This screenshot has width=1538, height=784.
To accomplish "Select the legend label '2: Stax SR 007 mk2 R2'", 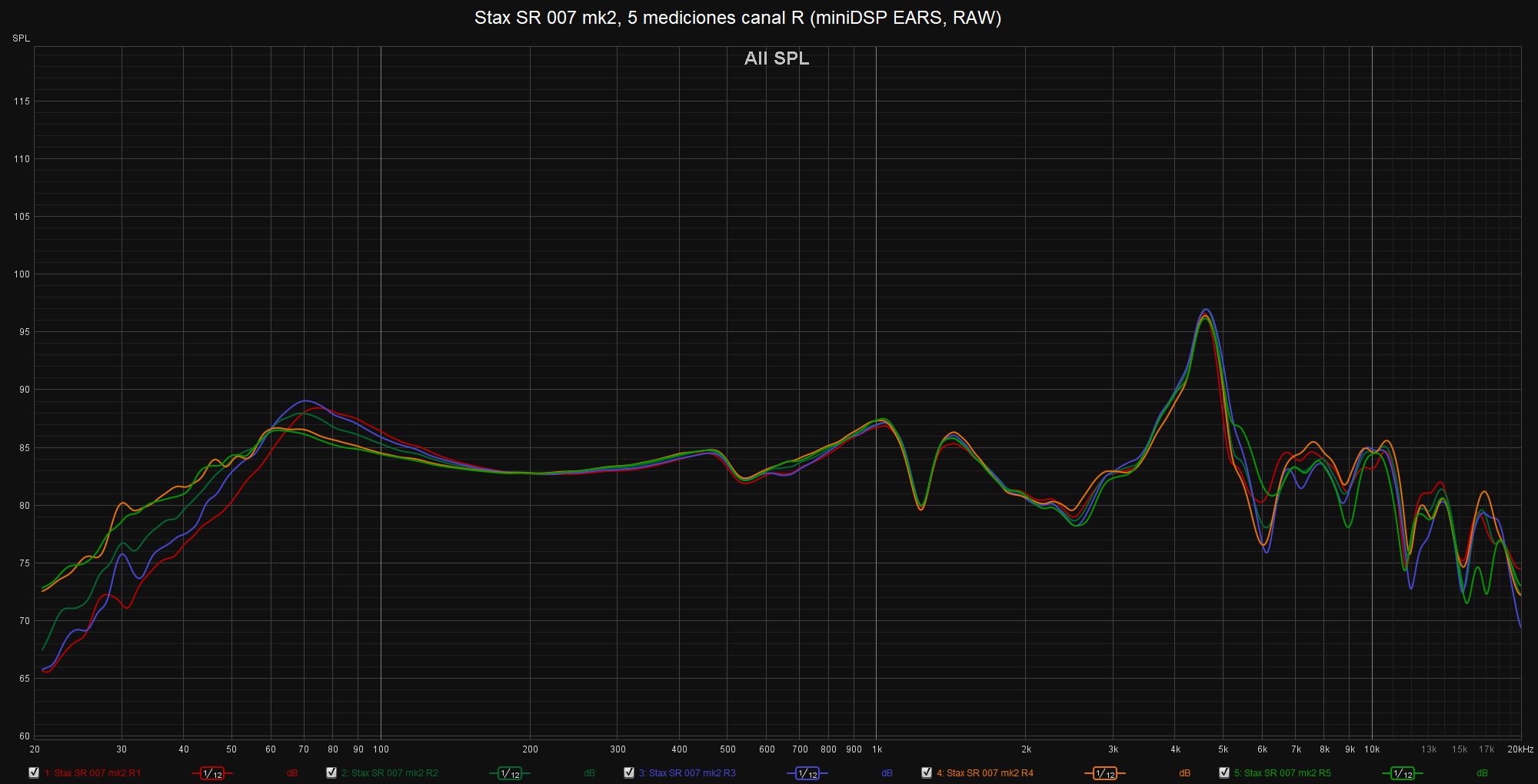I will (x=390, y=773).
